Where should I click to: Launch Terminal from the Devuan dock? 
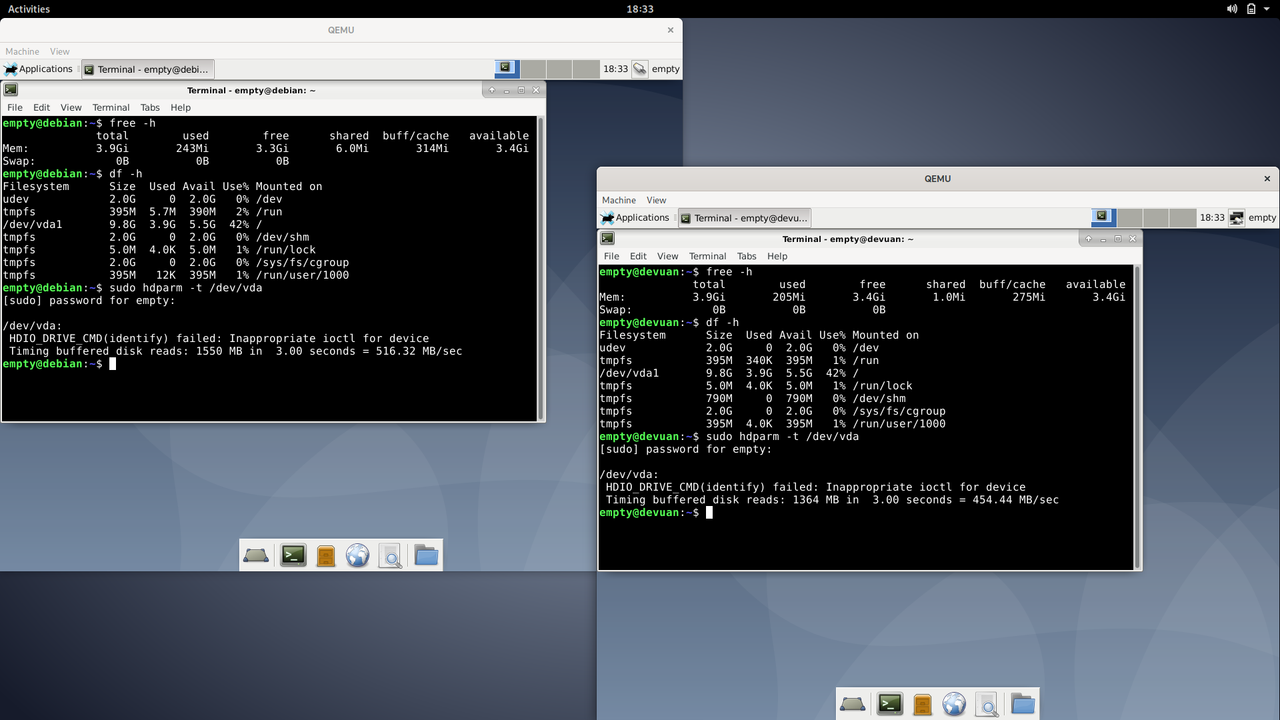tap(889, 704)
